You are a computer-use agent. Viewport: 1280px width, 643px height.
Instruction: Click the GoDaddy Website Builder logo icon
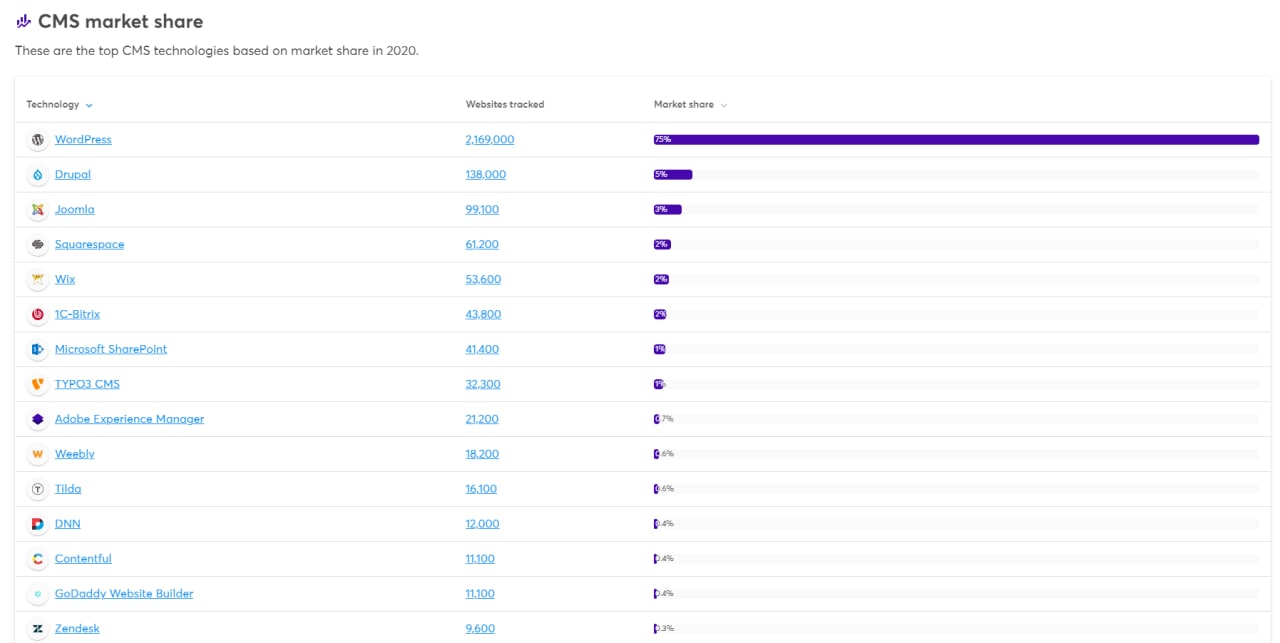(38, 595)
